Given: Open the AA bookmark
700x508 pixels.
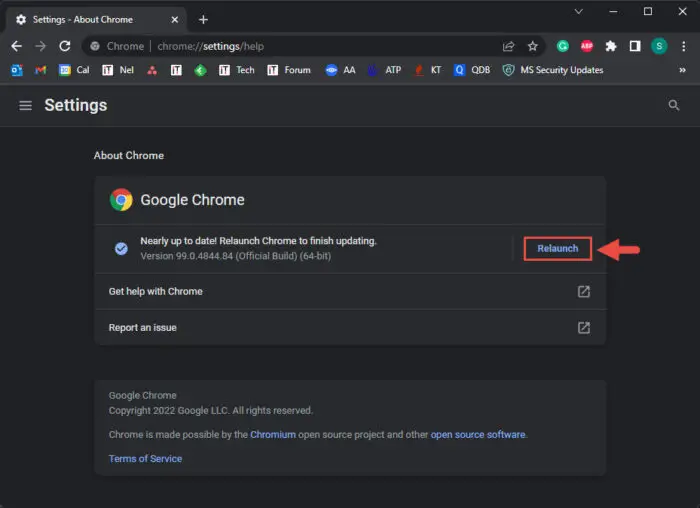Looking at the screenshot, I should (340, 70).
